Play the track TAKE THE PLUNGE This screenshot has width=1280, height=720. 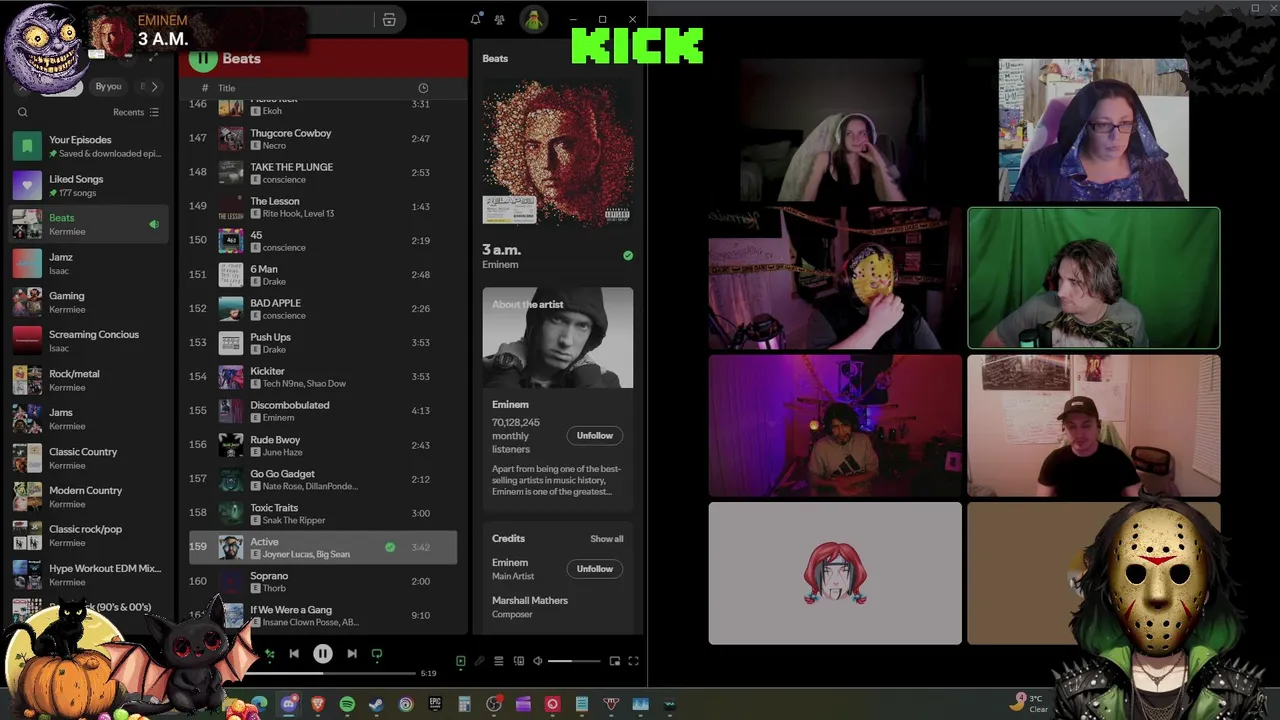click(323, 172)
